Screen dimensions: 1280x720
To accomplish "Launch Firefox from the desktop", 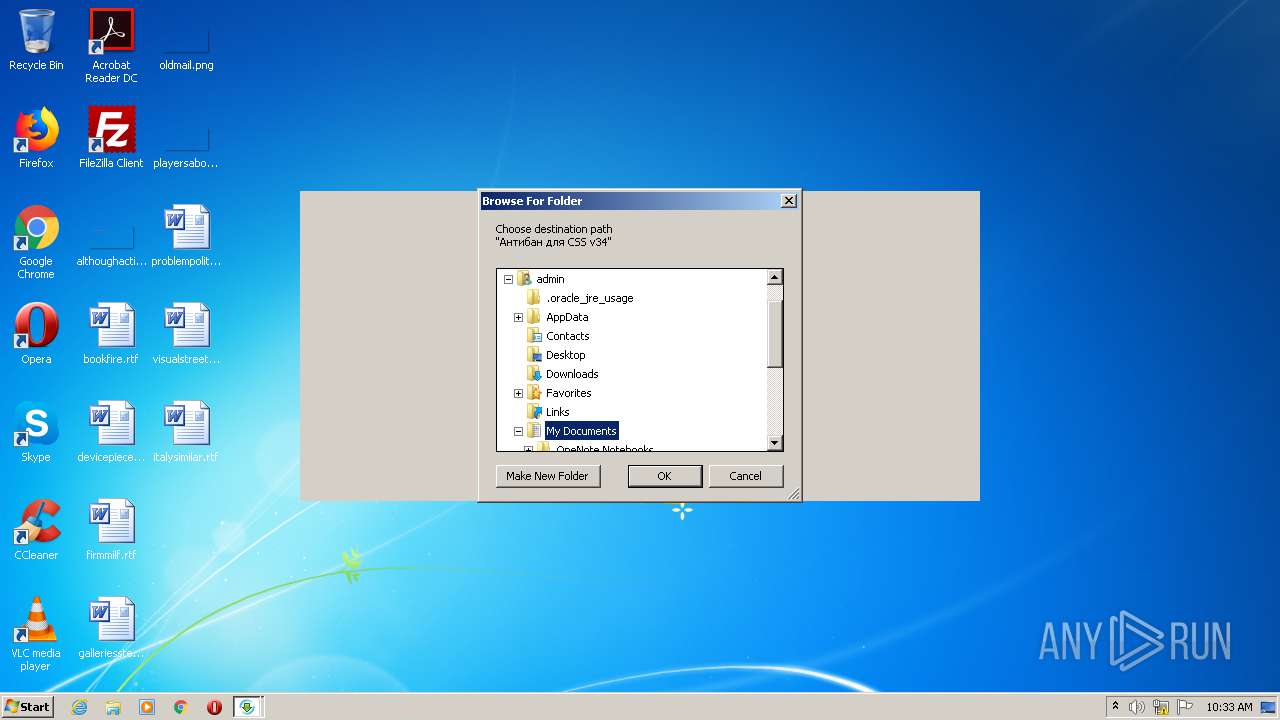I will click(x=36, y=138).
